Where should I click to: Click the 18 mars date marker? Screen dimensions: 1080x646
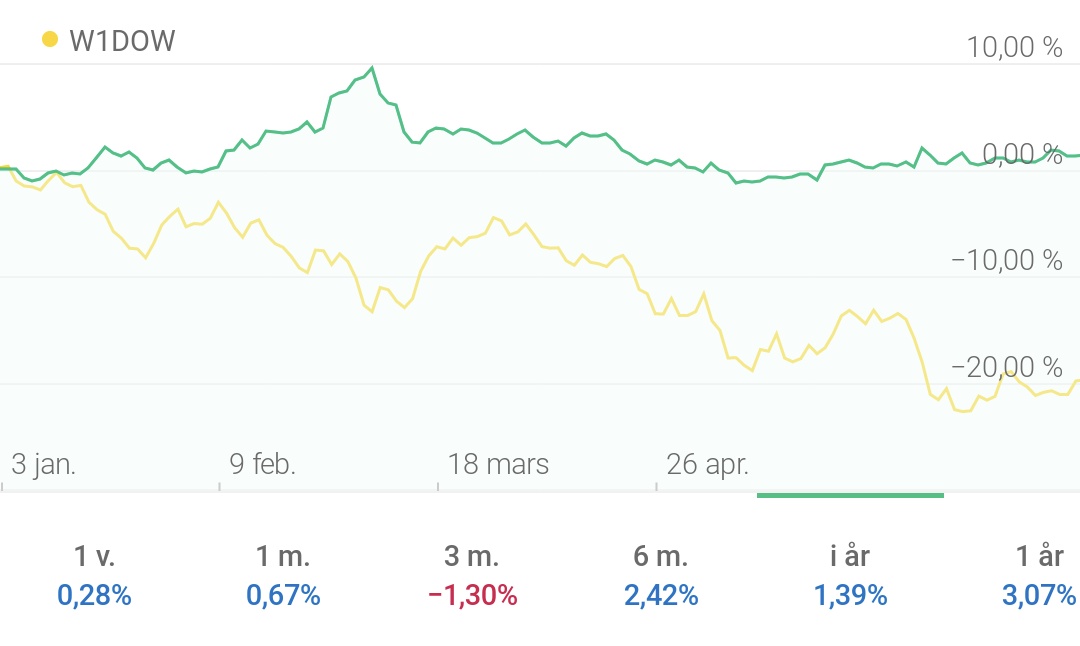click(x=498, y=464)
